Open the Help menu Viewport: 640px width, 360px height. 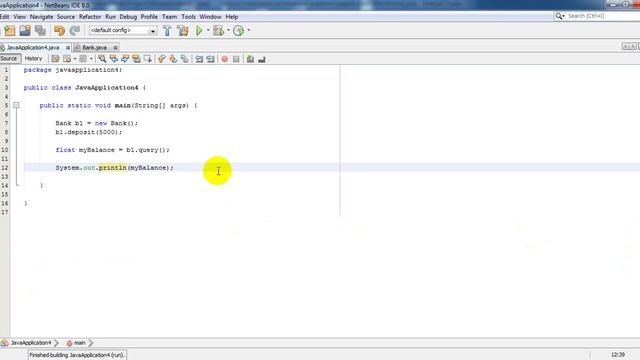232,17
